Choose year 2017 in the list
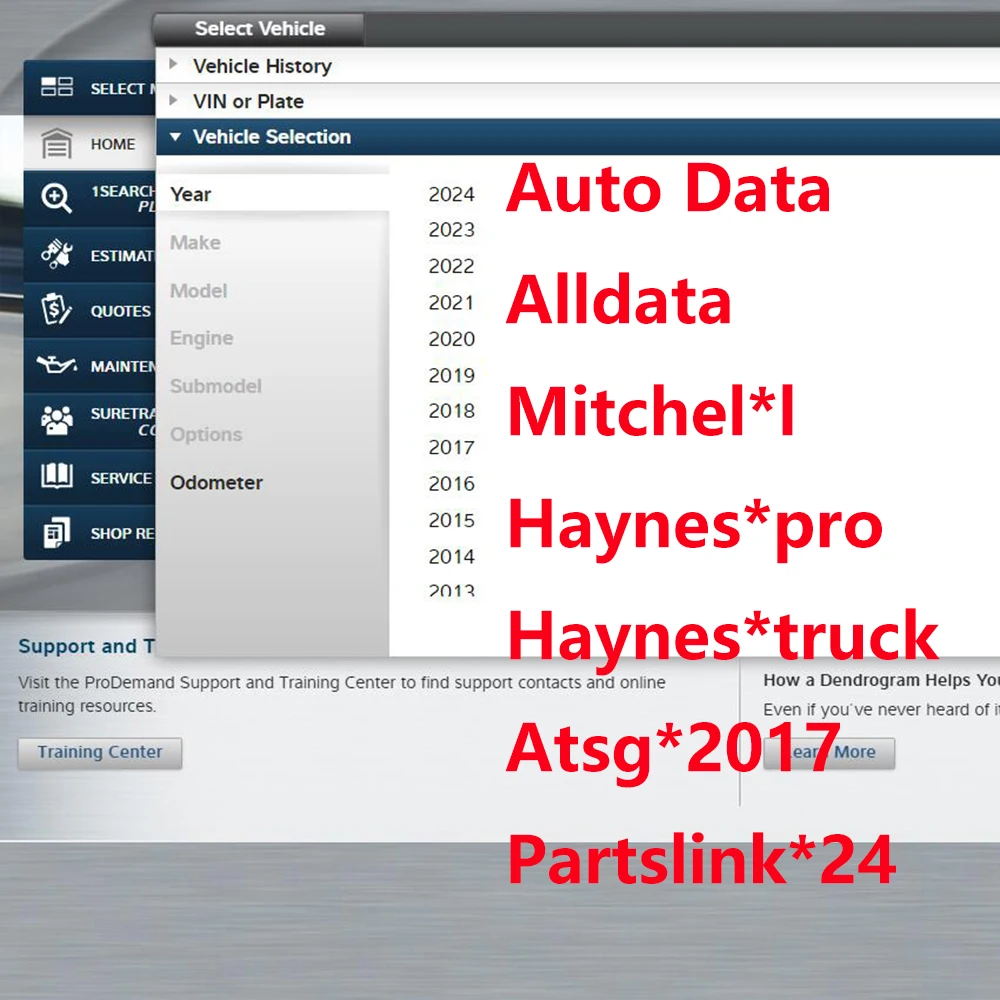Image resolution: width=1000 pixels, height=1000 pixels. [x=452, y=447]
